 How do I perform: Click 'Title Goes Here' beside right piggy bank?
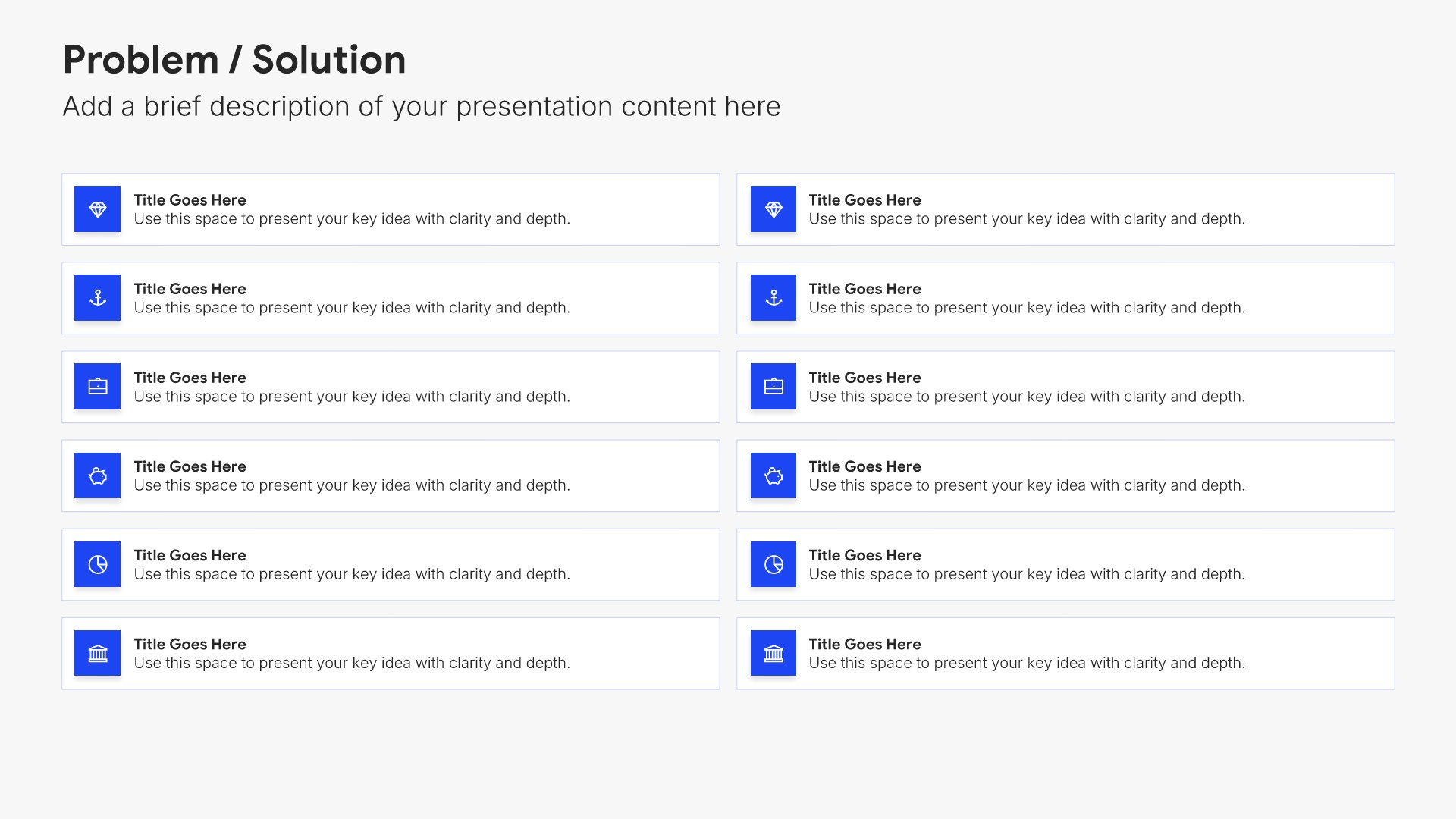pos(864,466)
